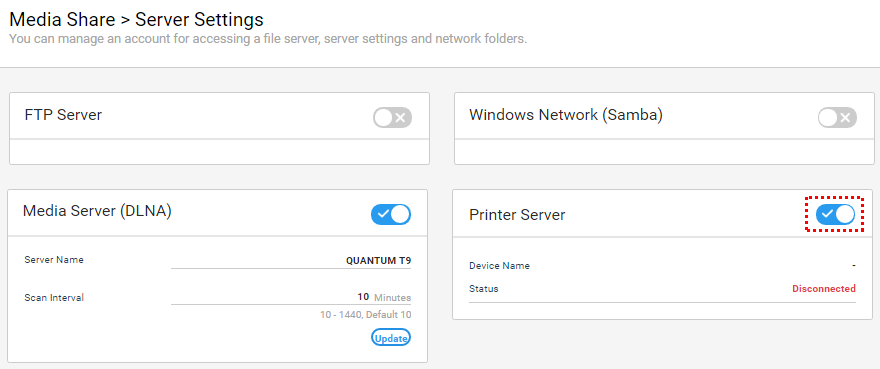Enable the FTP Server toggle
The width and height of the screenshot is (880, 369).
tap(392, 118)
